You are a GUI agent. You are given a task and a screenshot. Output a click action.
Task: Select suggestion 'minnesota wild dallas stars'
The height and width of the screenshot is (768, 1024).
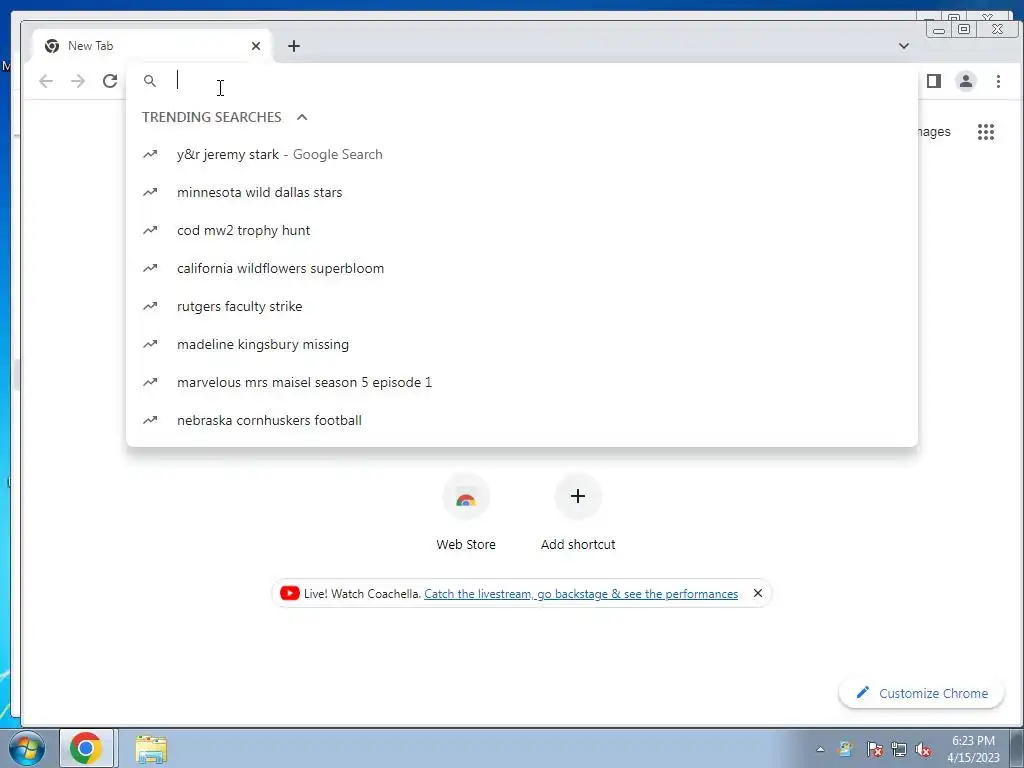point(522,193)
